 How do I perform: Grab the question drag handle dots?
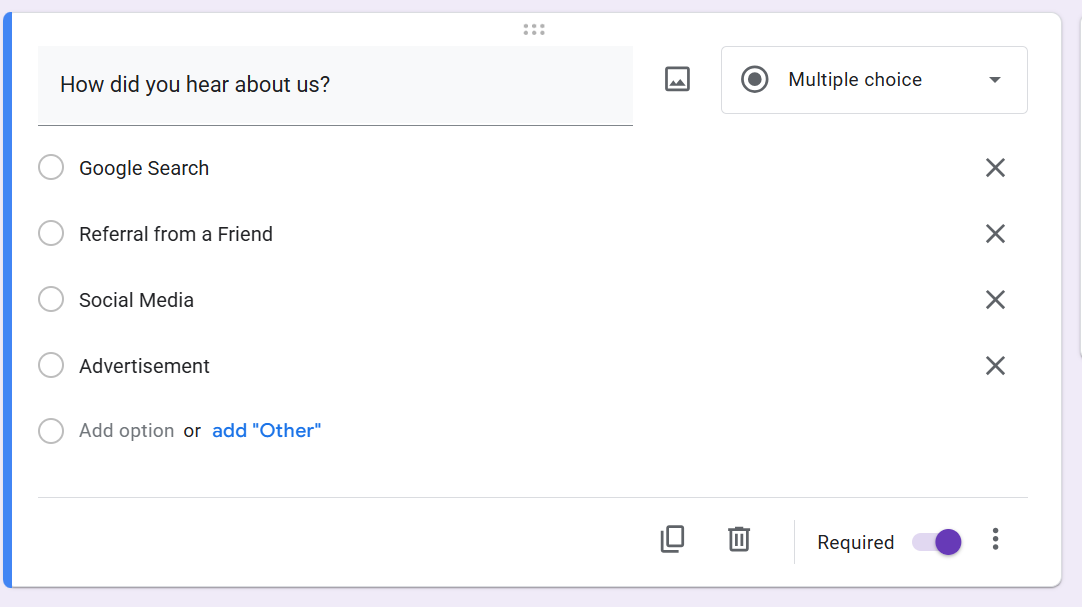tap(533, 29)
